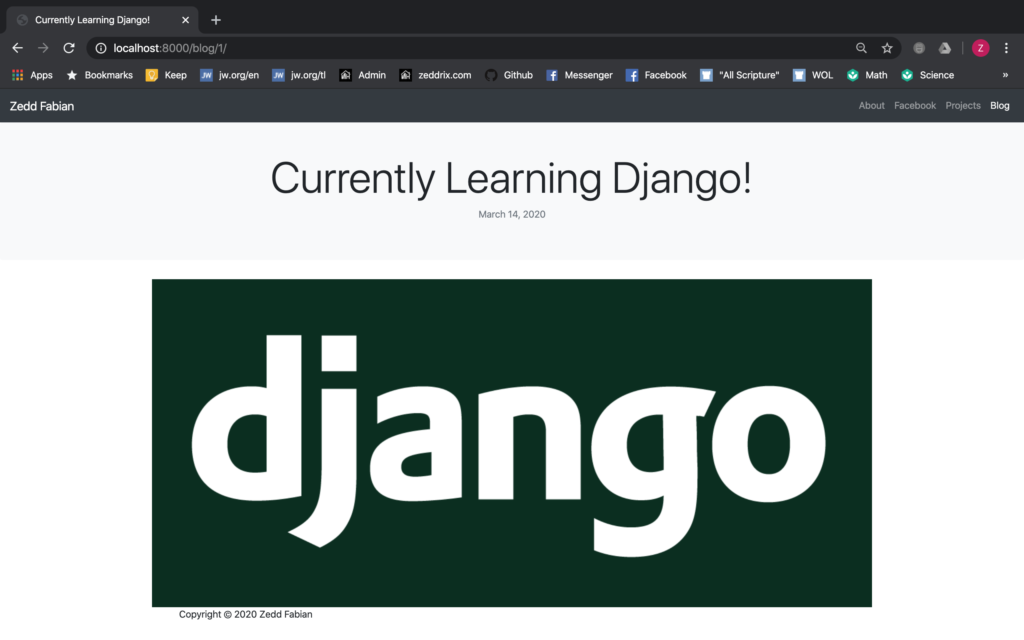Open the "All Scripture" bookmark
This screenshot has height=640, width=1024.
[740, 75]
